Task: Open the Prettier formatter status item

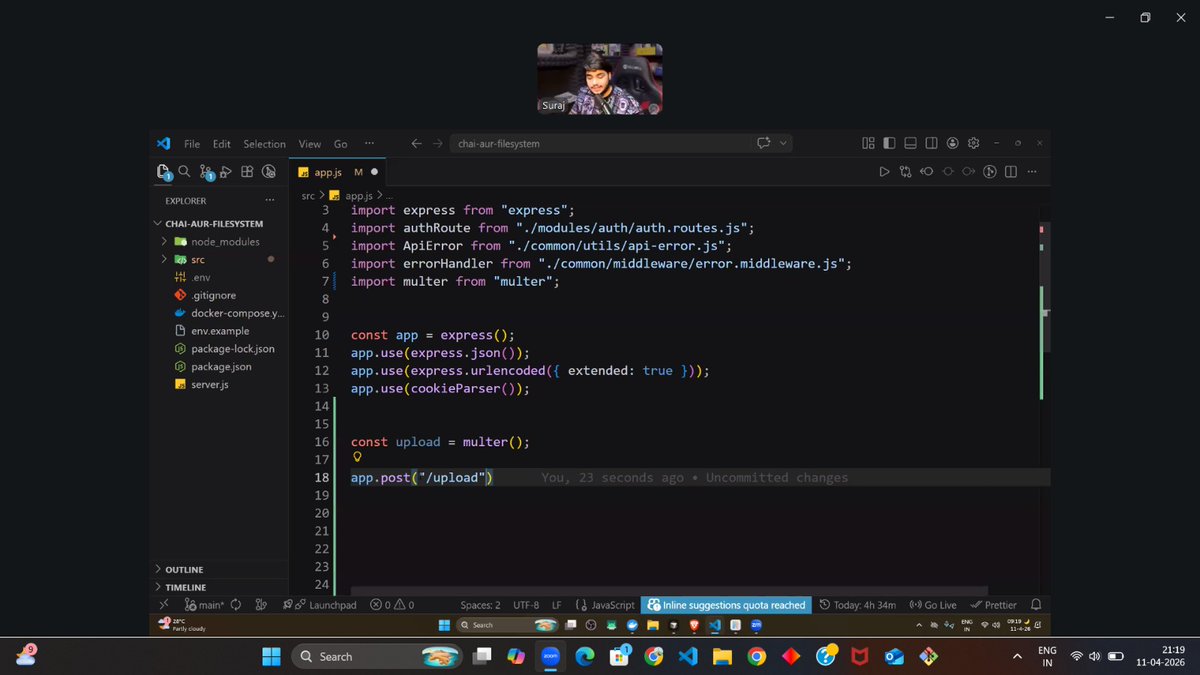Action: pyautogui.click(x=994, y=604)
